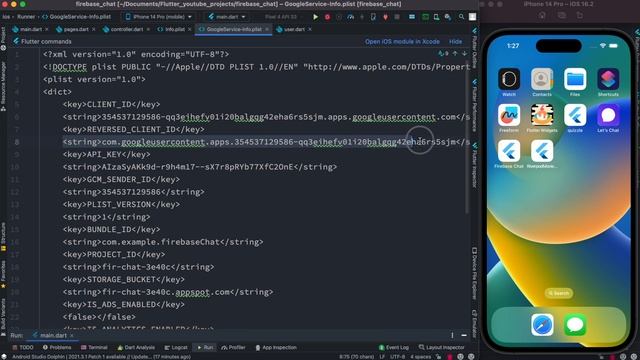The width and height of the screenshot is (640, 360).
Task: Click the red debug bug icon
Action: 327,17
